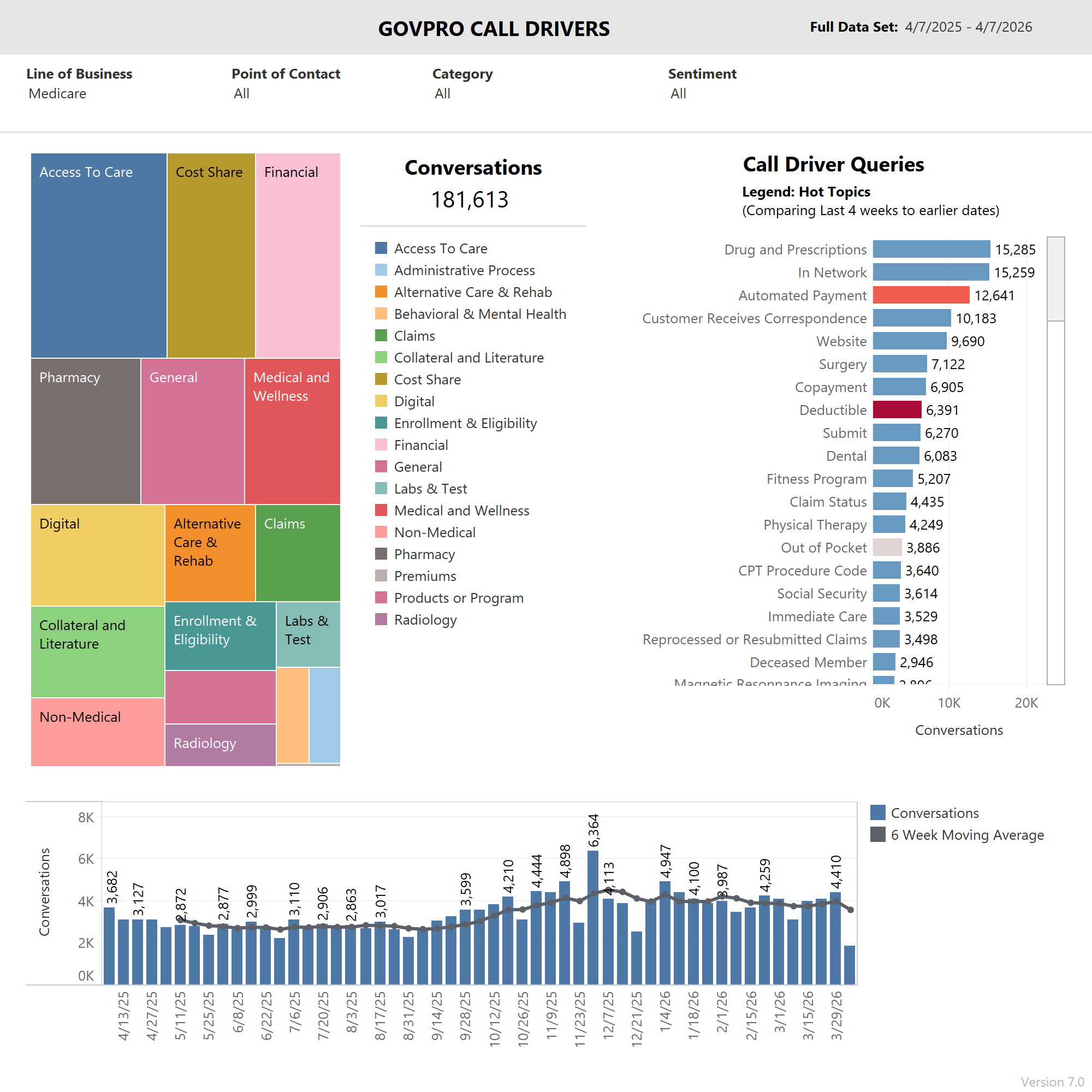
Task: Select Medical and Wellness in legend
Action: click(x=461, y=511)
